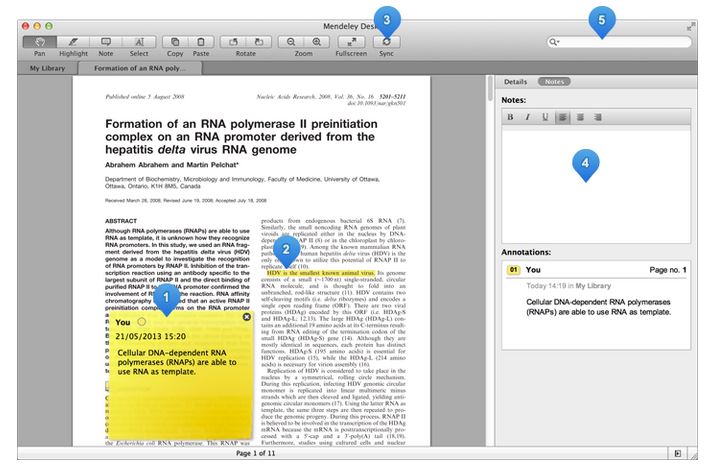712x475 pixels.
Task: Click the 'Page 1 of 11' status text
Action: [x=255, y=453]
